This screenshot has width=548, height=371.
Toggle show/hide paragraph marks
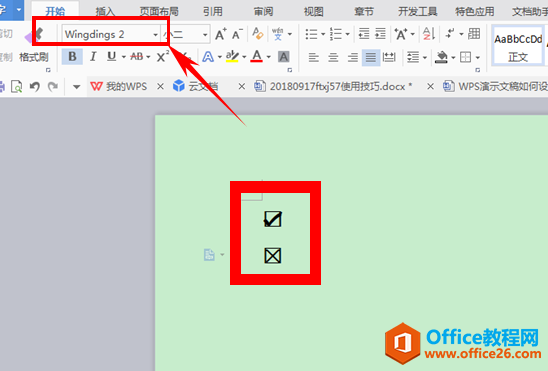coord(449,34)
